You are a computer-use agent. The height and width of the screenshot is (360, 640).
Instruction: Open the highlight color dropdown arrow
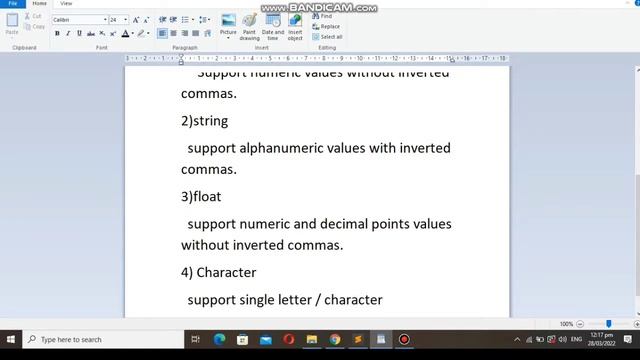pos(148,33)
